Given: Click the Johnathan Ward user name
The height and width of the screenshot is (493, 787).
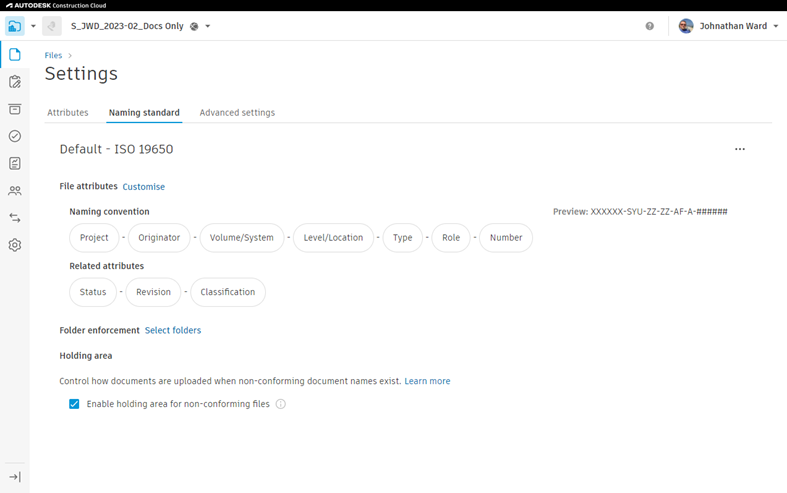Looking at the screenshot, I should tap(733, 26).
